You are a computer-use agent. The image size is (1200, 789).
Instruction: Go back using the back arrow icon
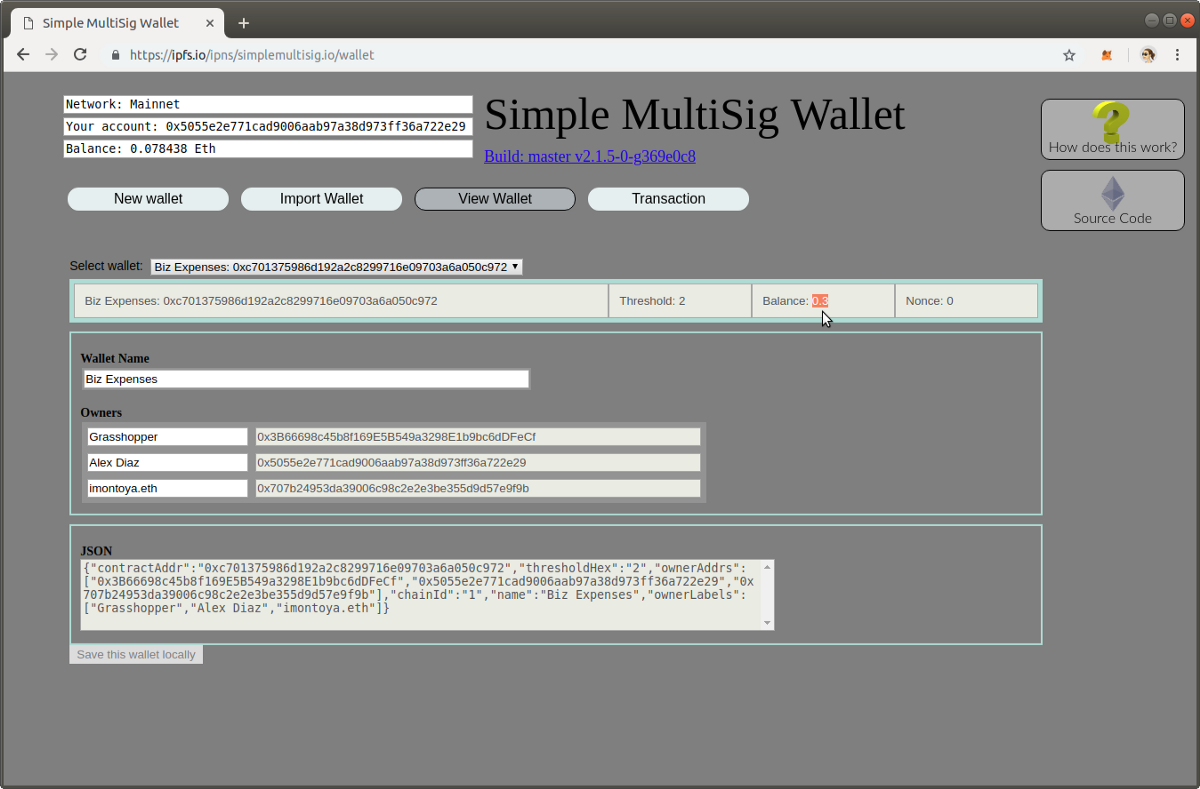click(23, 54)
